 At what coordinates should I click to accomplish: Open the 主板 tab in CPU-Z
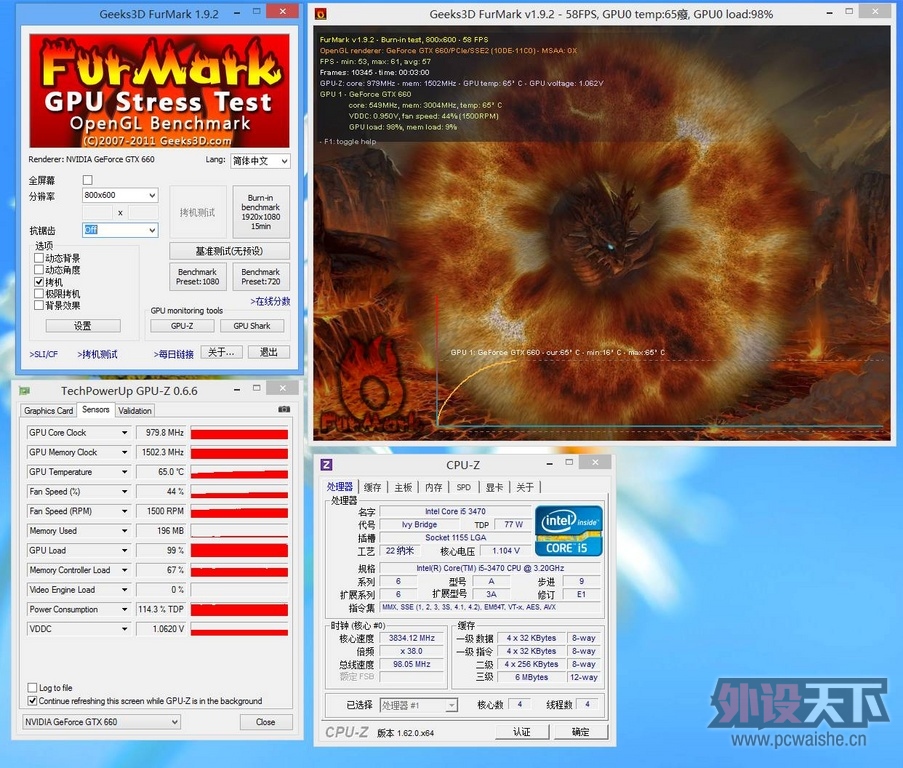403,487
